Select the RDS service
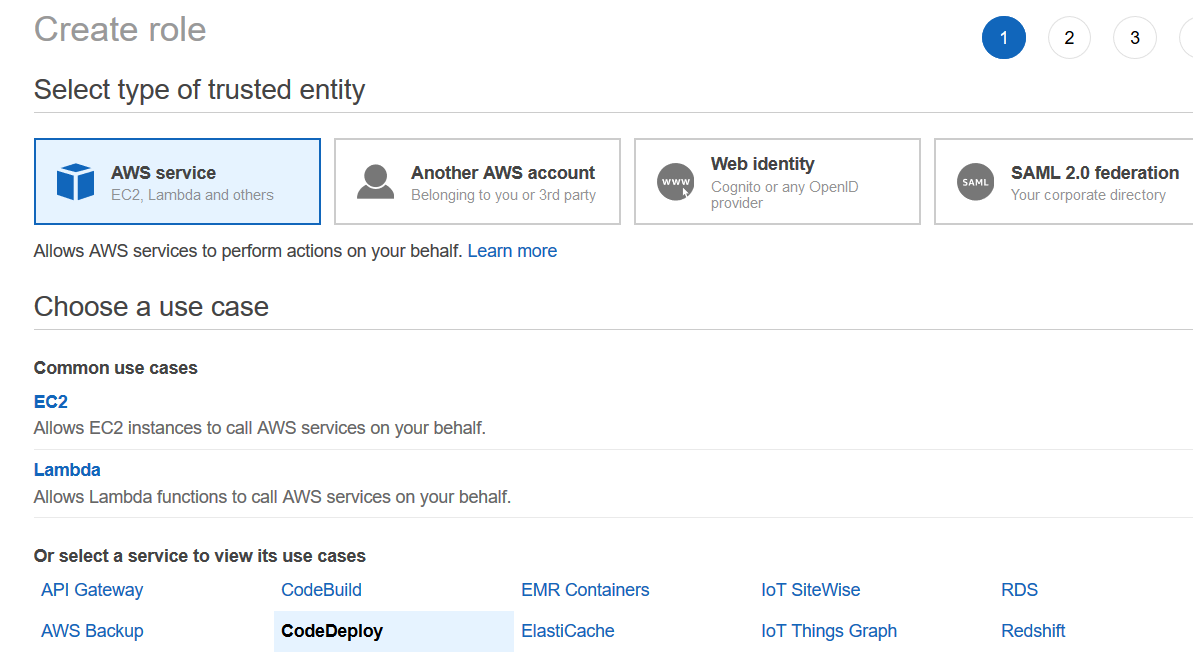Image resolution: width=1193 pixels, height=662 pixels. [x=1020, y=590]
